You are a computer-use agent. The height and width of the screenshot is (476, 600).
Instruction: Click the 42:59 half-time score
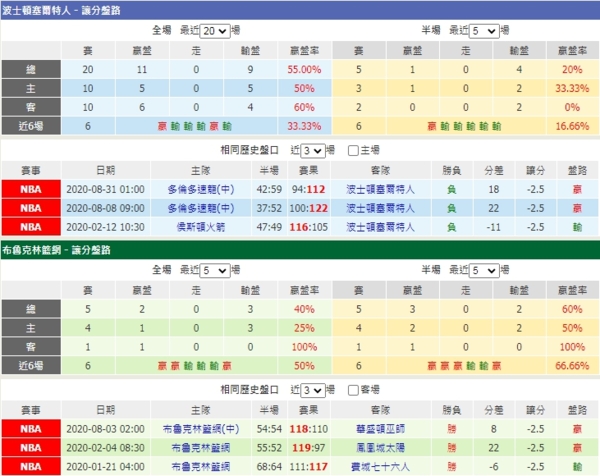click(269, 189)
